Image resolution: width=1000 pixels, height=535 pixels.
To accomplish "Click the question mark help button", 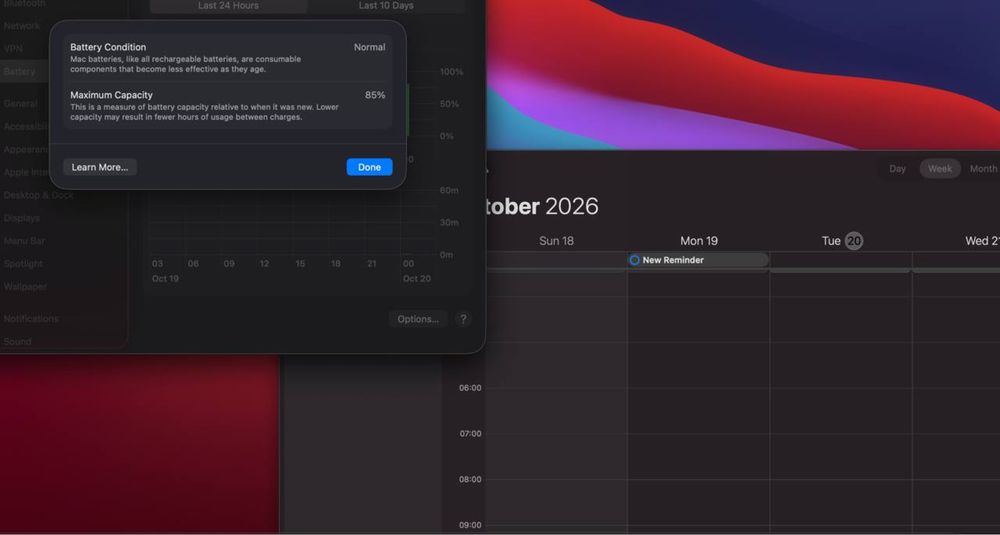I will click(x=464, y=319).
